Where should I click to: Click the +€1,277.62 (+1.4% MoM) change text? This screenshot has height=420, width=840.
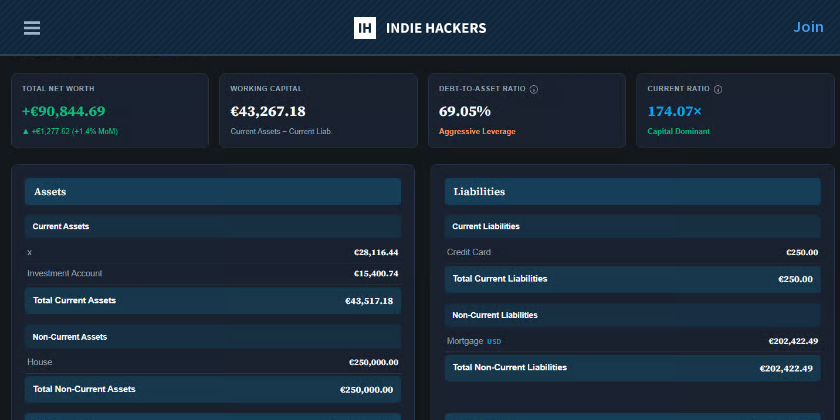pyautogui.click(x=70, y=131)
